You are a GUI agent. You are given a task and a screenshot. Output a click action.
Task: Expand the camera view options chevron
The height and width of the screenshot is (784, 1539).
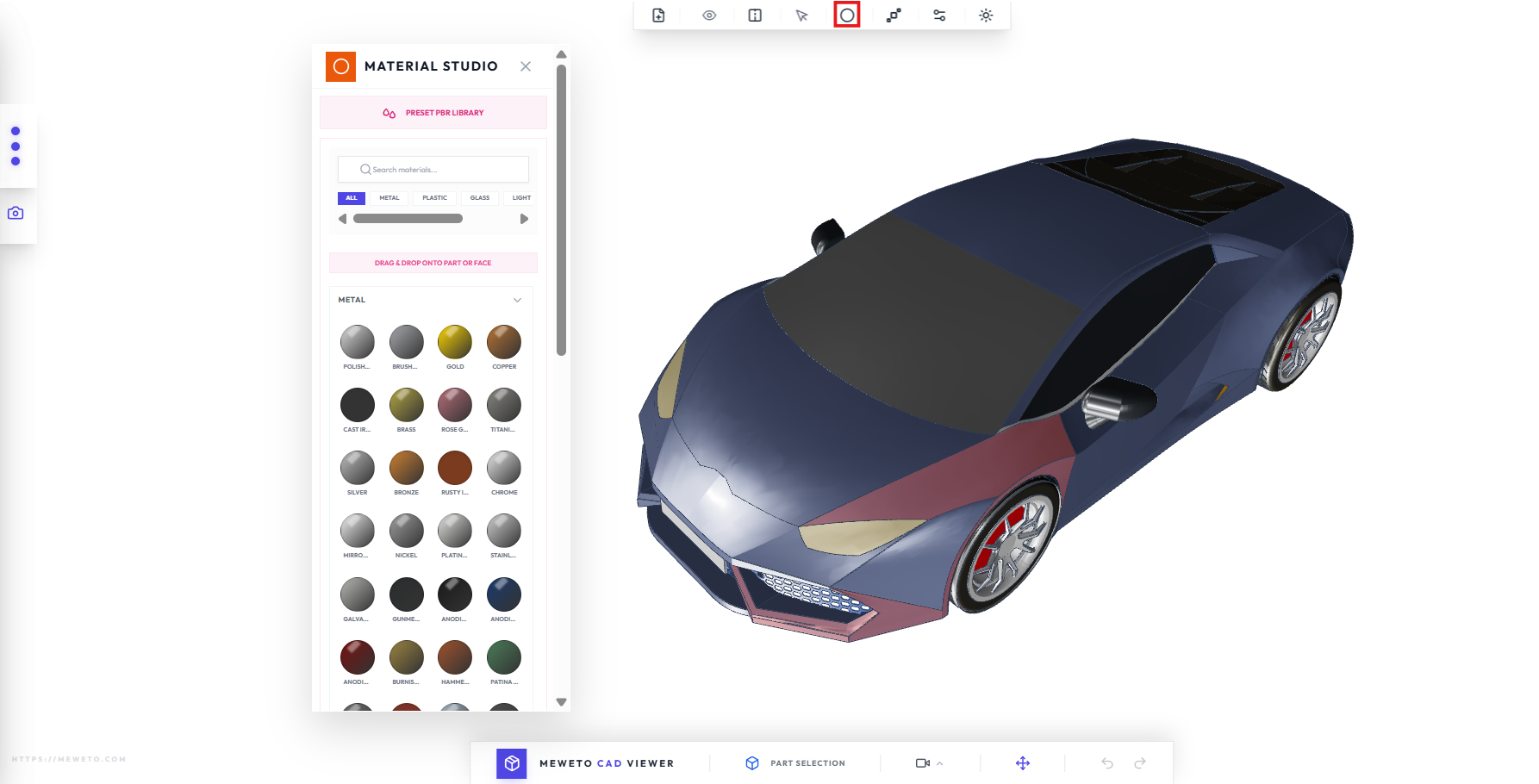coord(940,763)
